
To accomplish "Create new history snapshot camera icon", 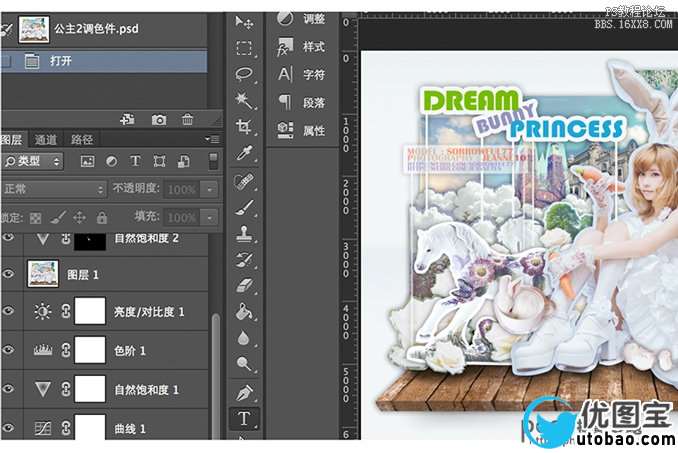I will point(159,120).
